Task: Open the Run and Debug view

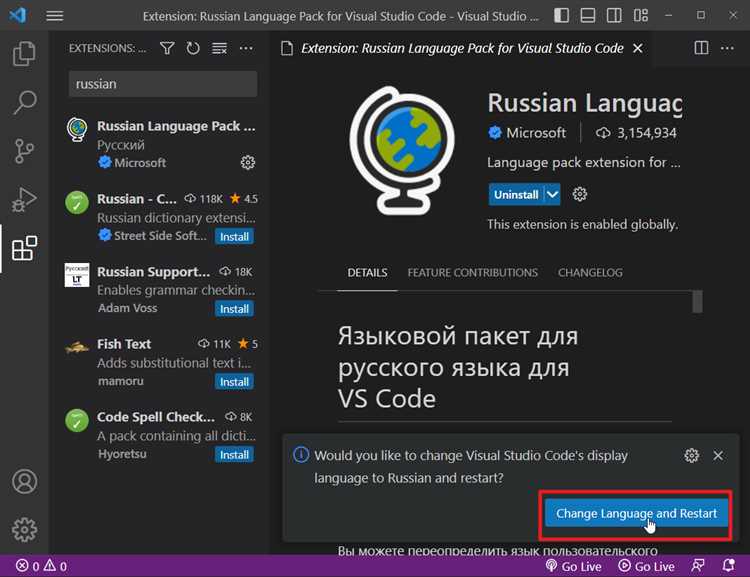Action: tap(24, 200)
